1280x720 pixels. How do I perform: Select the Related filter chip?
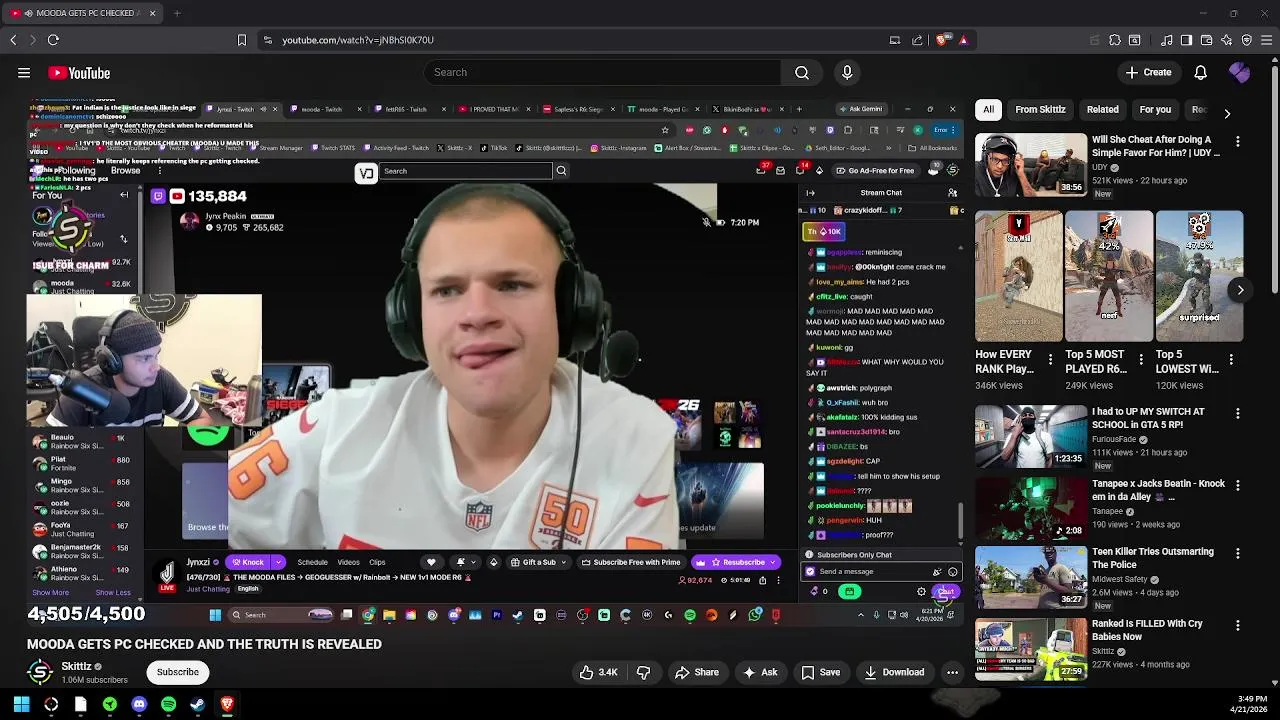point(1102,109)
